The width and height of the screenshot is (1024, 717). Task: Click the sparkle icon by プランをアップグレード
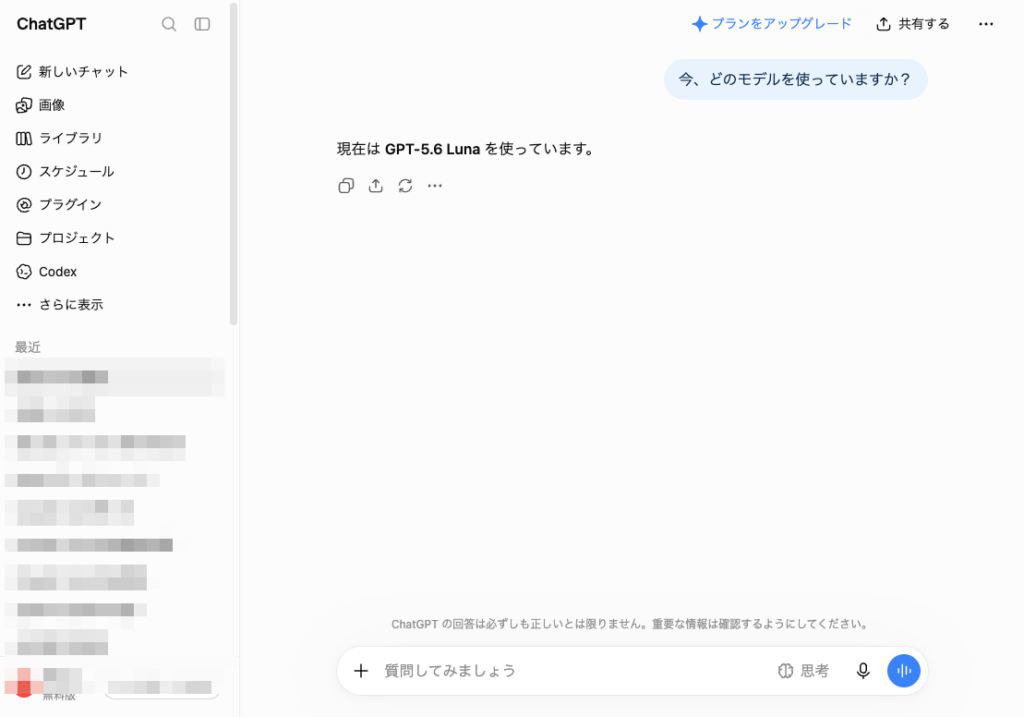pyautogui.click(x=699, y=24)
